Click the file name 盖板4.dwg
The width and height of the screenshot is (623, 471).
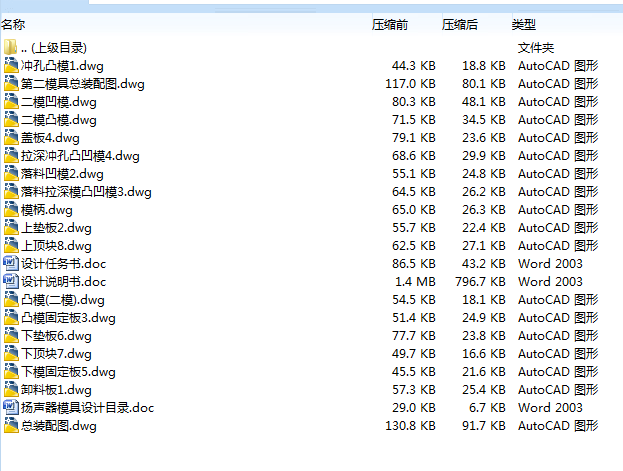[50, 138]
